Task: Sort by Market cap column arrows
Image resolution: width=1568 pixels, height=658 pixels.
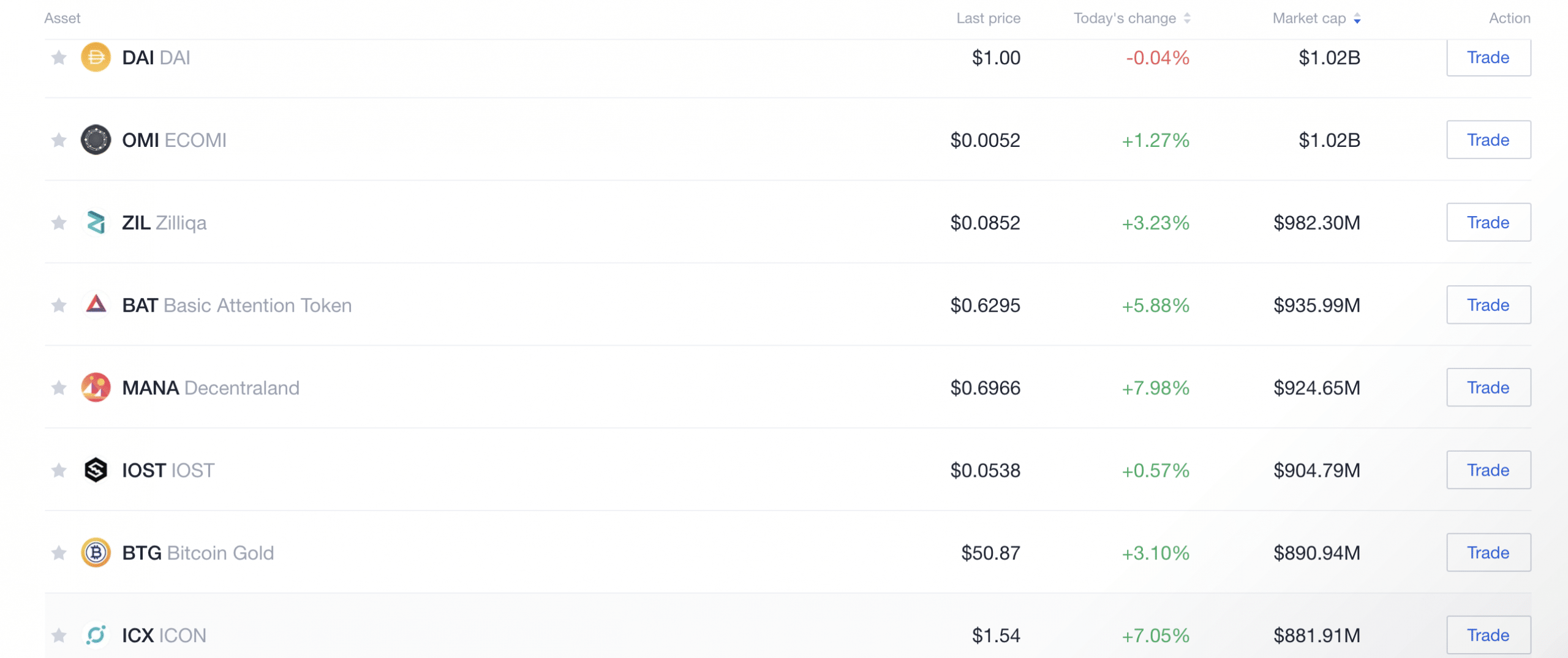Action: (x=1357, y=18)
